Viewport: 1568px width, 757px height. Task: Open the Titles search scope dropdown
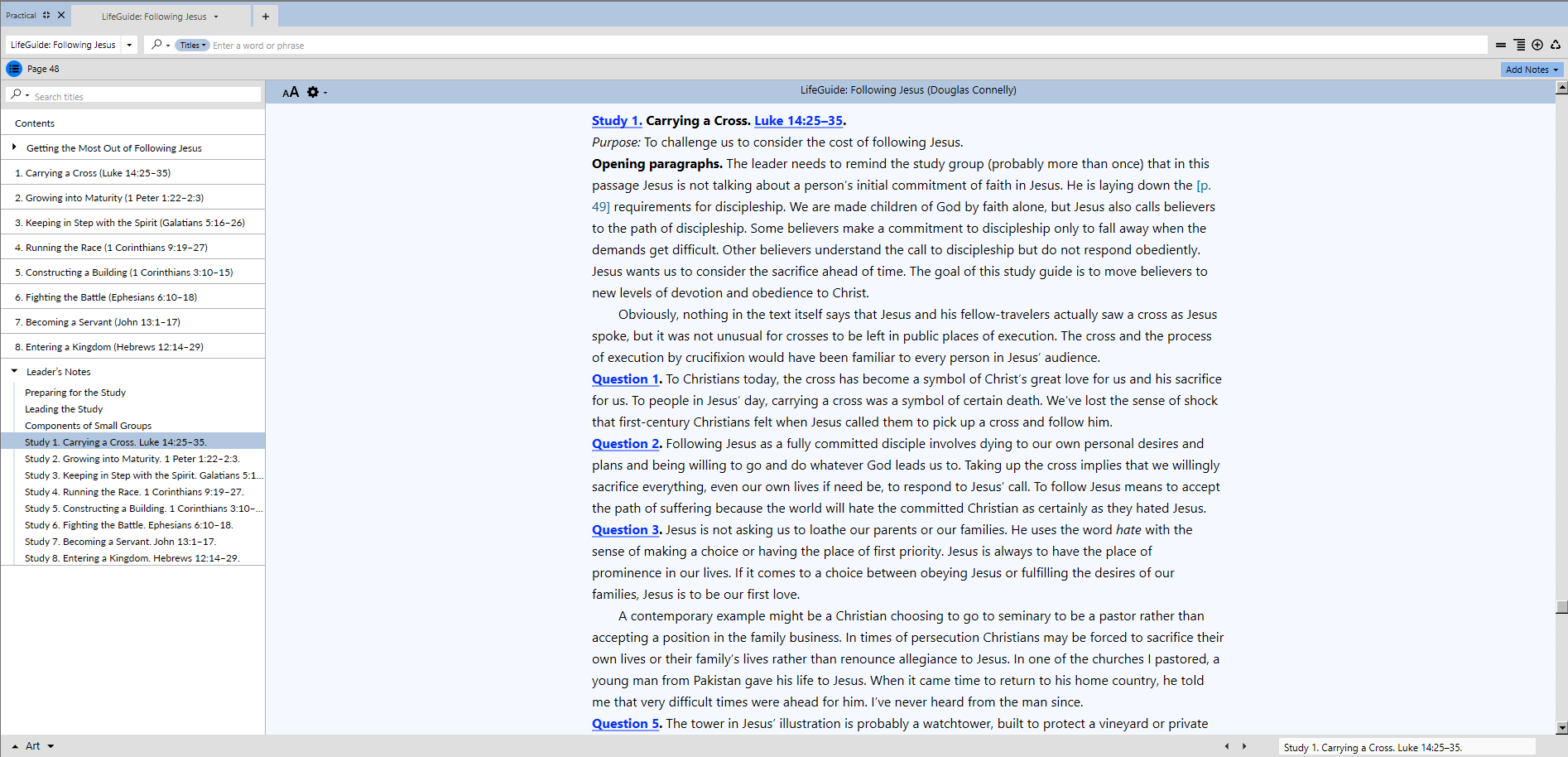click(192, 46)
